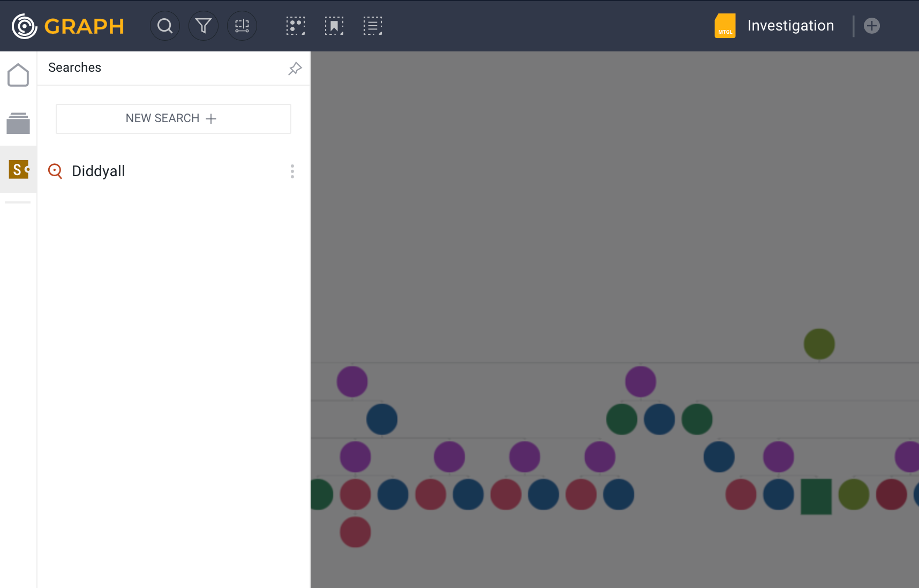Screen dimensions: 920x588
Task: Click the Searches panel title
Action: [75, 67]
